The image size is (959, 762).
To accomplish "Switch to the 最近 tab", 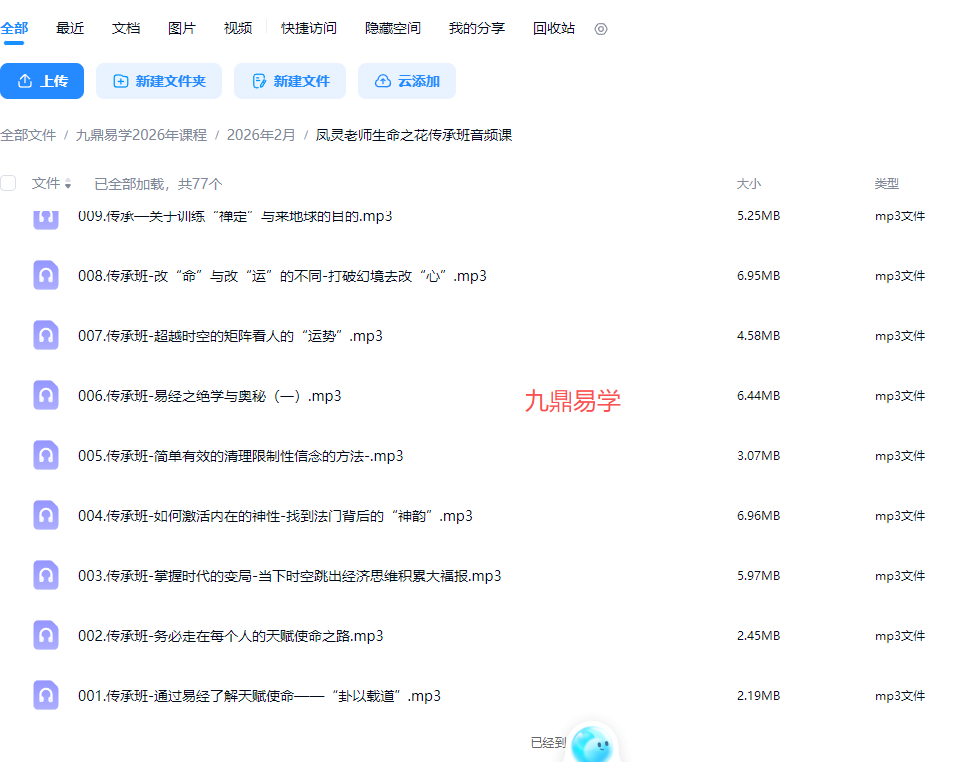I will (70, 28).
